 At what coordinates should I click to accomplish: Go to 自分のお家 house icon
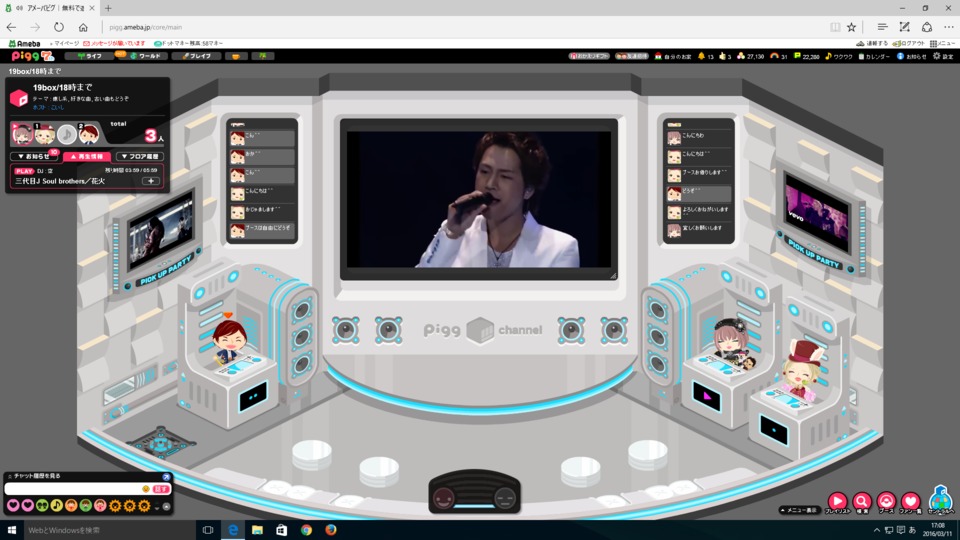(x=673, y=56)
